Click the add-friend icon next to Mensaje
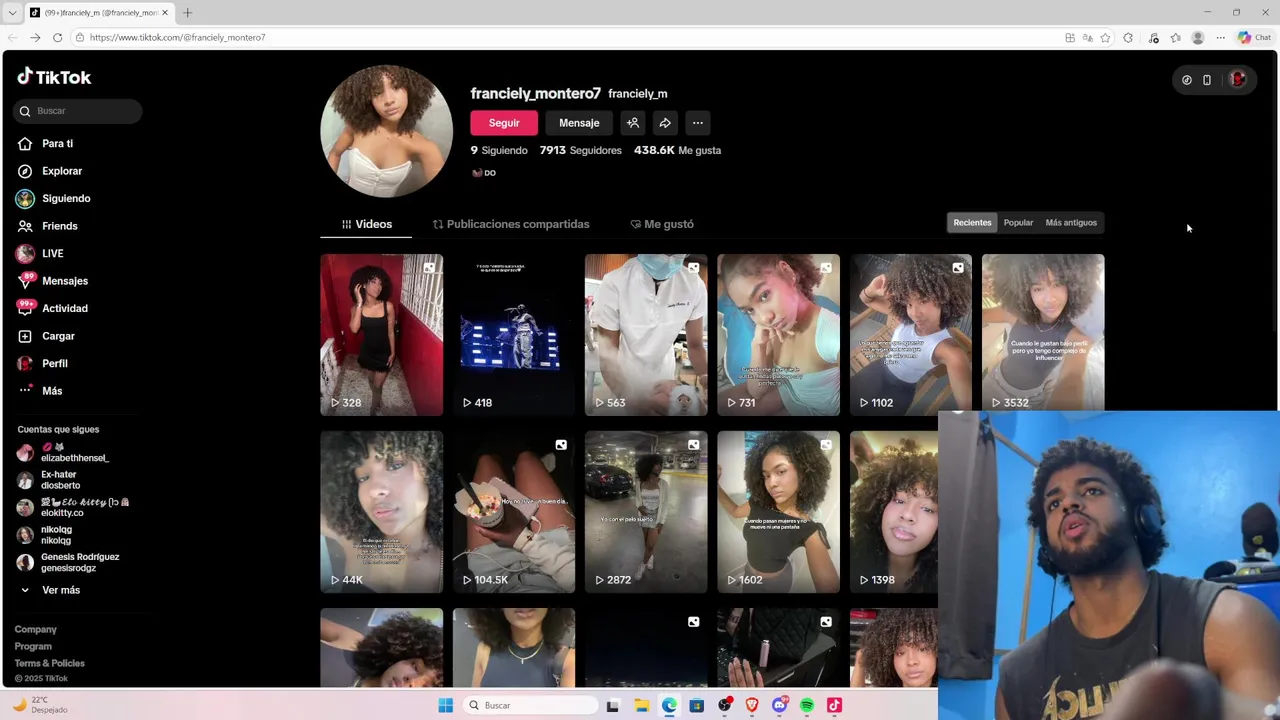 (633, 123)
